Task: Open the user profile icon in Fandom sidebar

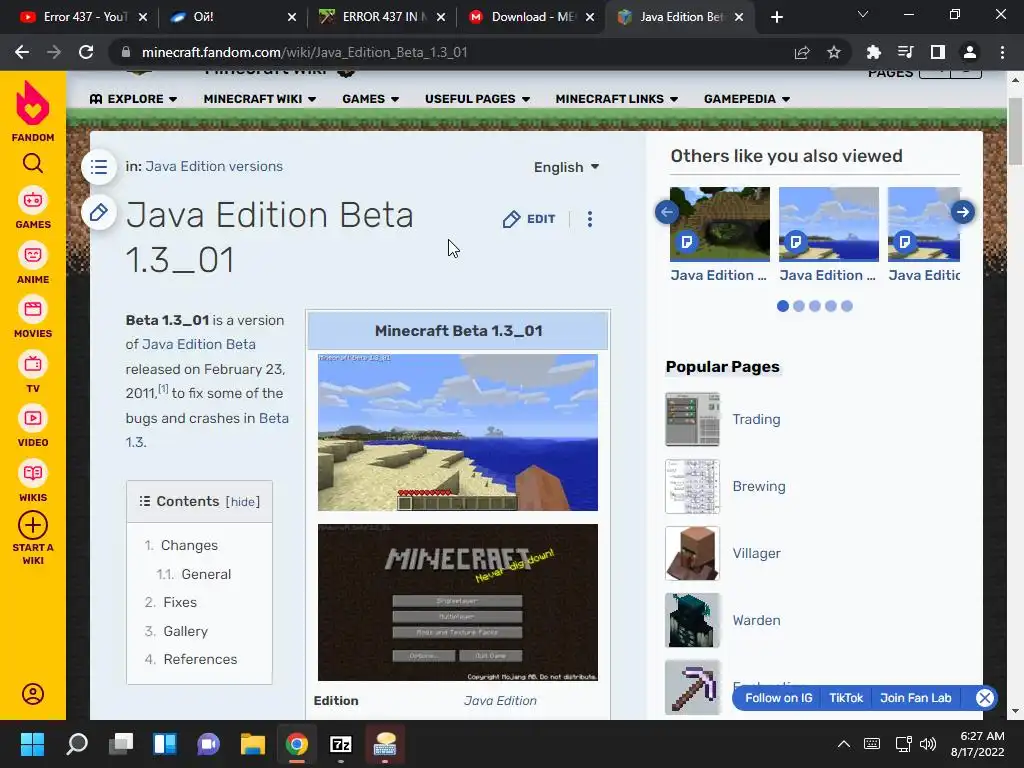Action: tap(33, 694)
